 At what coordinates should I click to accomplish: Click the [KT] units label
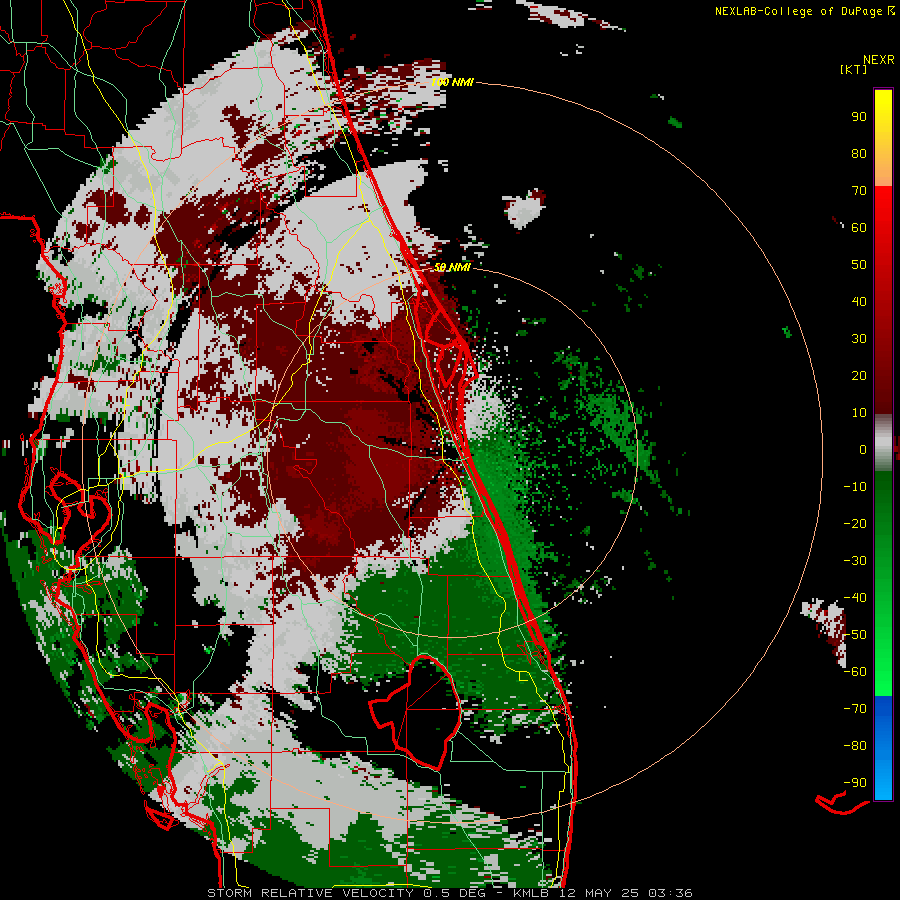tap(854, 69)
